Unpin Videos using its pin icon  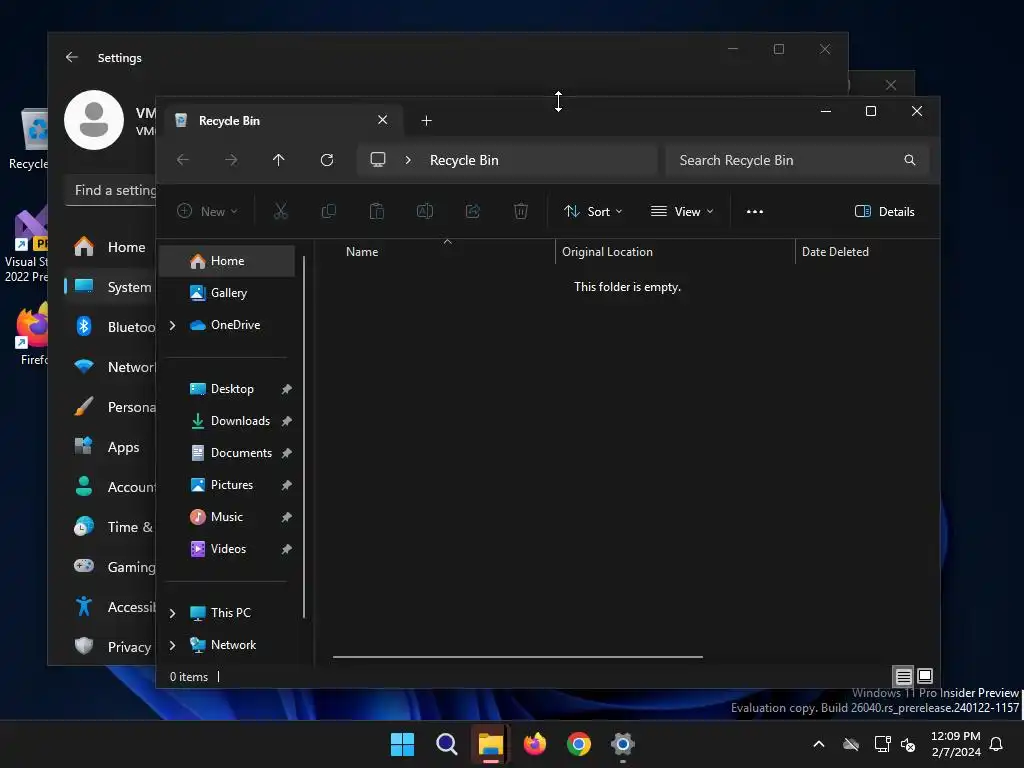point(286,549)
